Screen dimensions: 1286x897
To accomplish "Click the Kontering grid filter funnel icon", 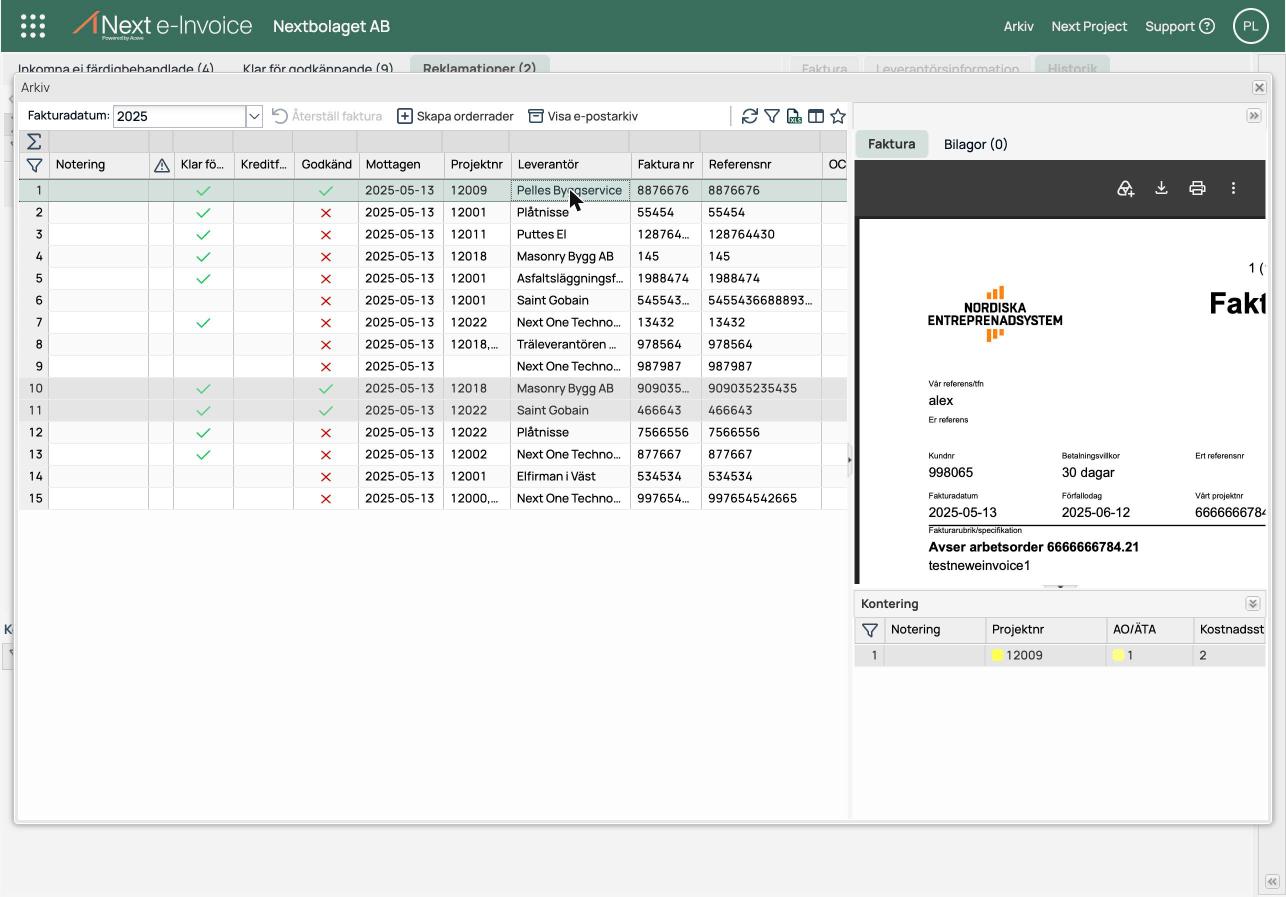I will pyautogui.click(x=870, y=630).
